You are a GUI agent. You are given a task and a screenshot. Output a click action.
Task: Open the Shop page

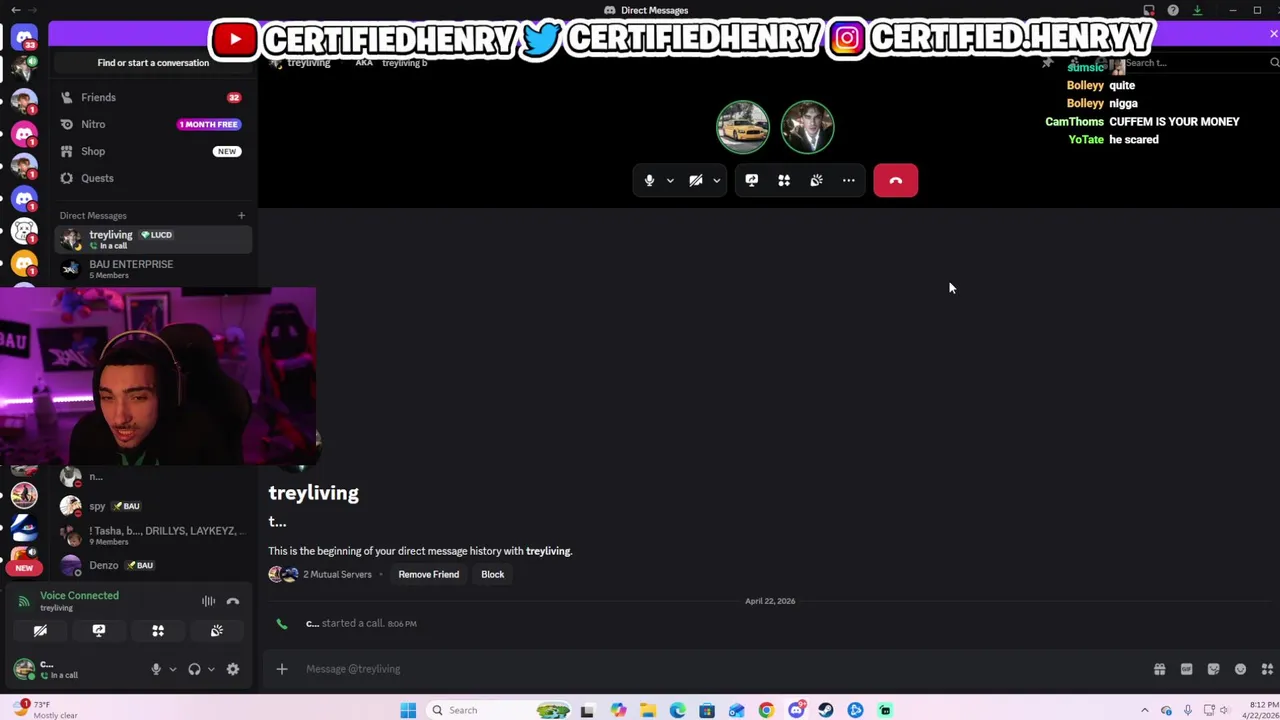pos(153,151)
